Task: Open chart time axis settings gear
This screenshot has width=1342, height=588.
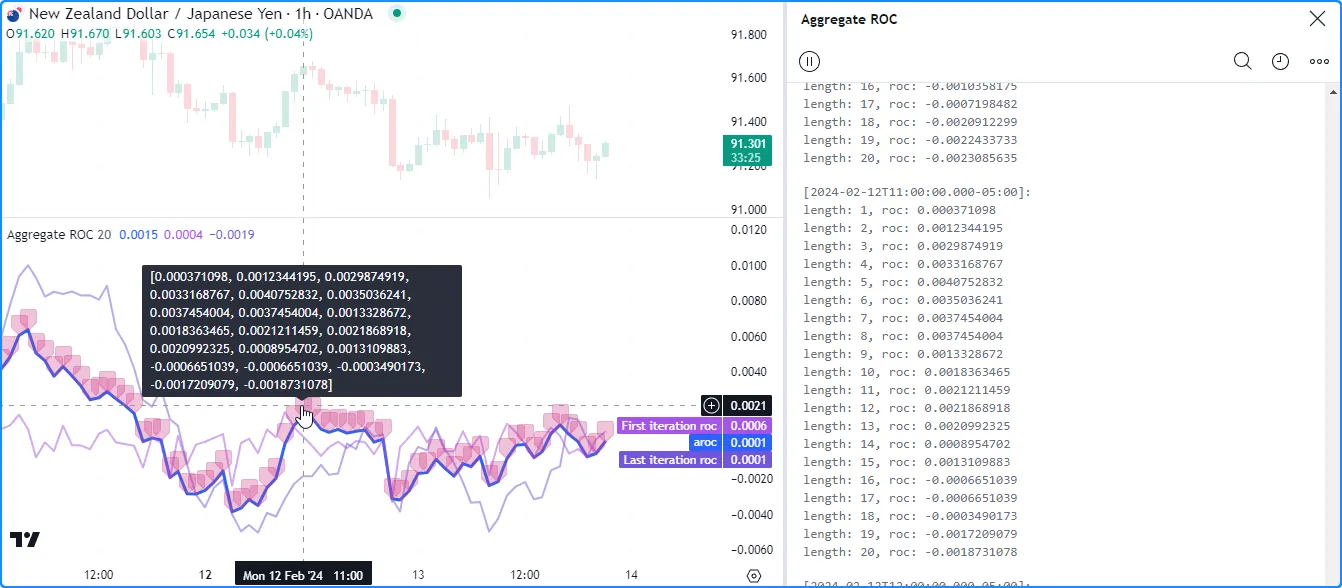Action: coord(754,575)
